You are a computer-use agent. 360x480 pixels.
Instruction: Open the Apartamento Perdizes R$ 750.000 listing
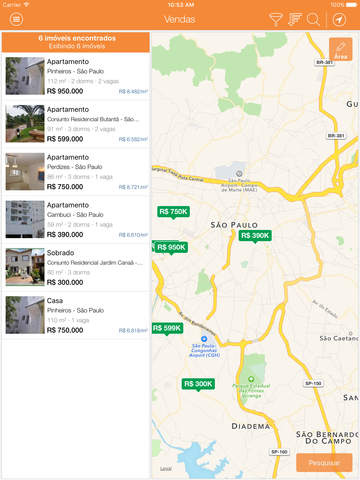(76, 172)
